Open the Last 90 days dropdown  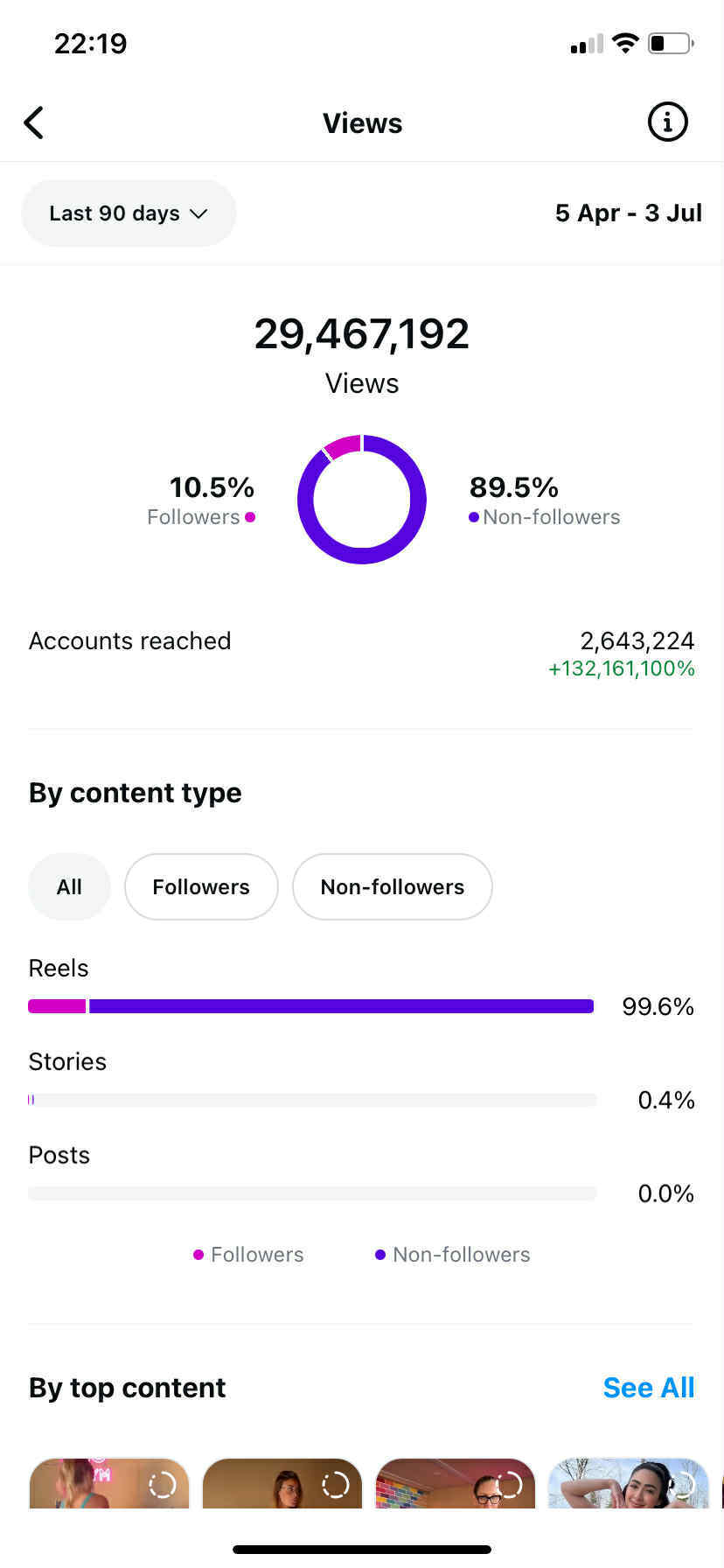(129, 213)
